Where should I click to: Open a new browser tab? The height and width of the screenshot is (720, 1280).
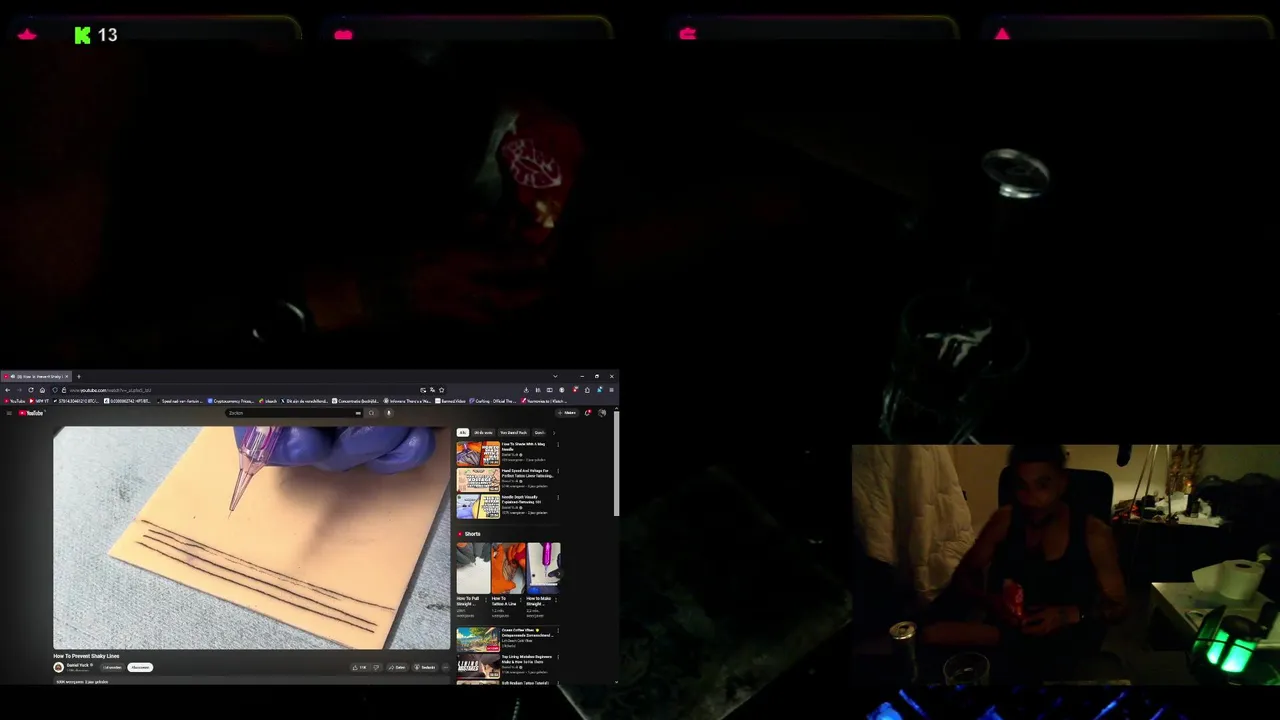pos(79,377)
